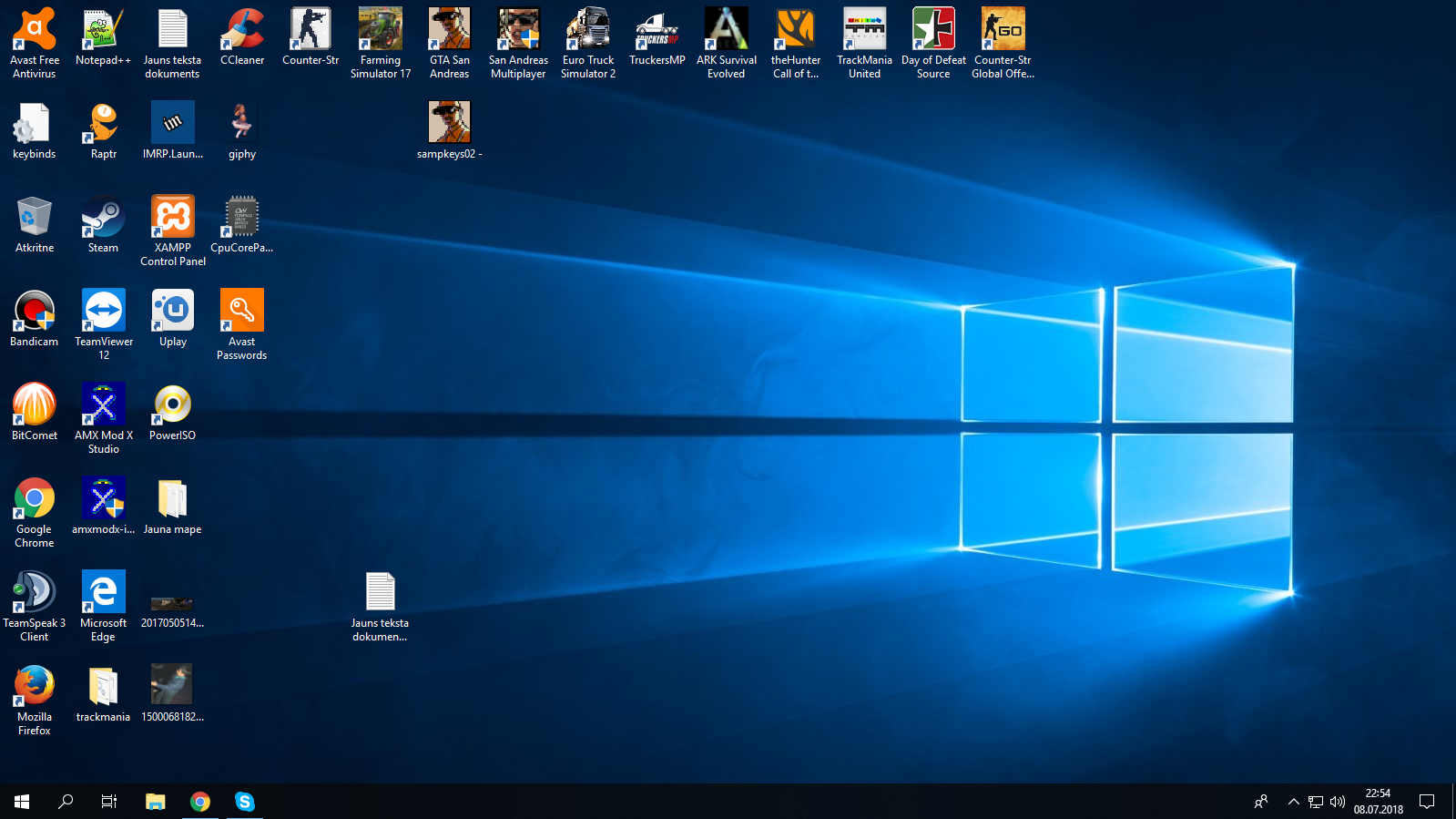Select Counter-Strike Global Offensive icon

coord(1003,43)
